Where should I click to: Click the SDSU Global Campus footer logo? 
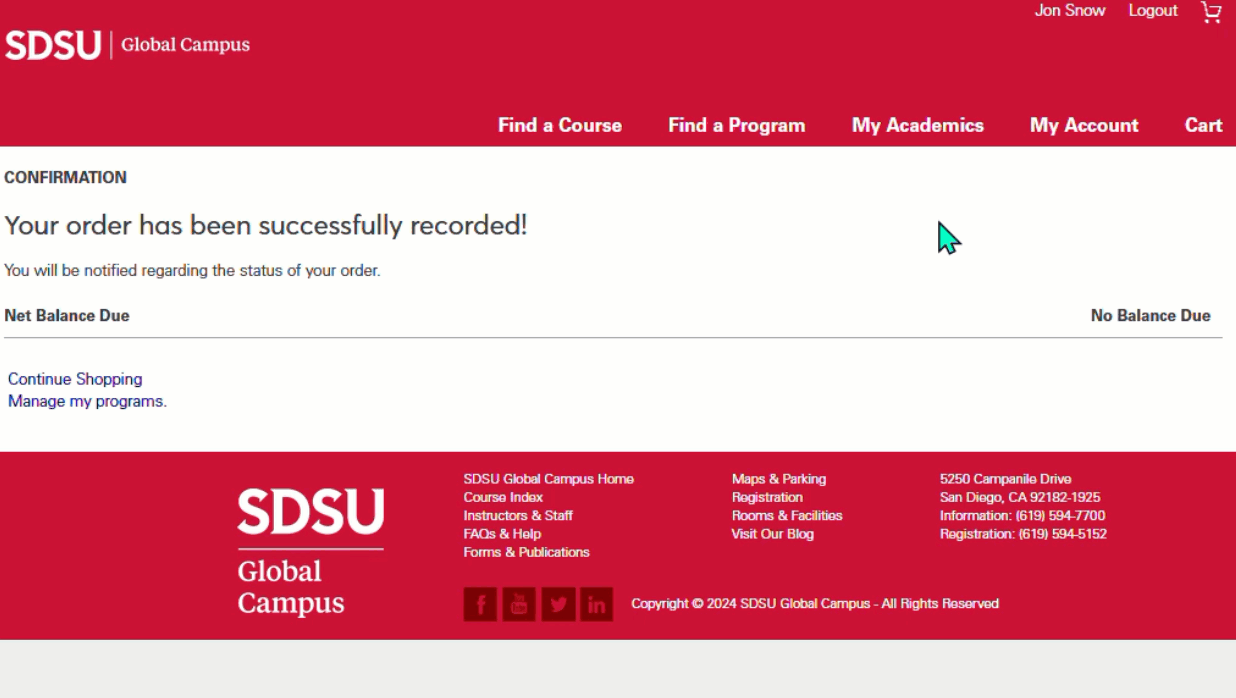(310, 551)
